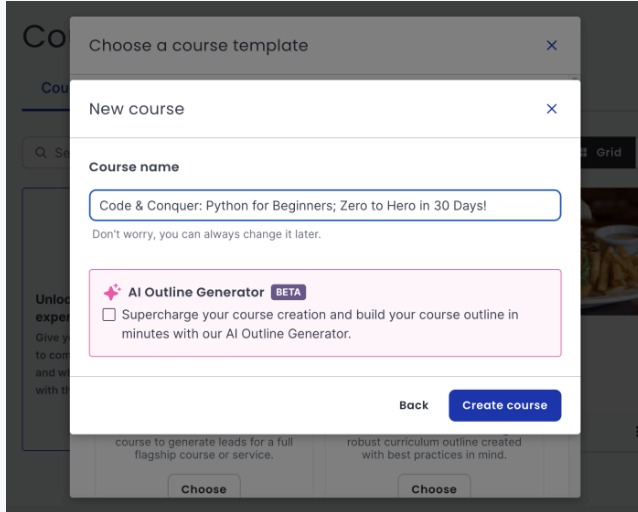Screen dimensions: 638x512
Task: Click the Grid view icon
Action: 584,152
